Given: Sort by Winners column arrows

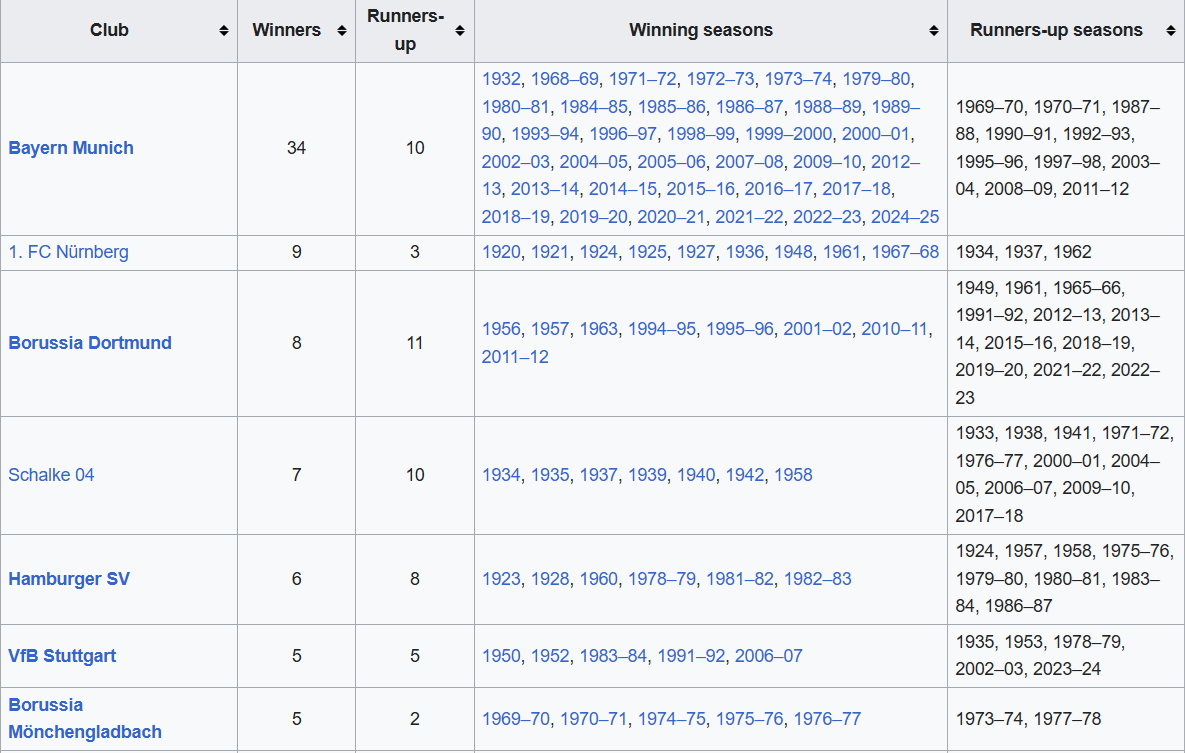Looking at the screenshot, I should (342, 30).
